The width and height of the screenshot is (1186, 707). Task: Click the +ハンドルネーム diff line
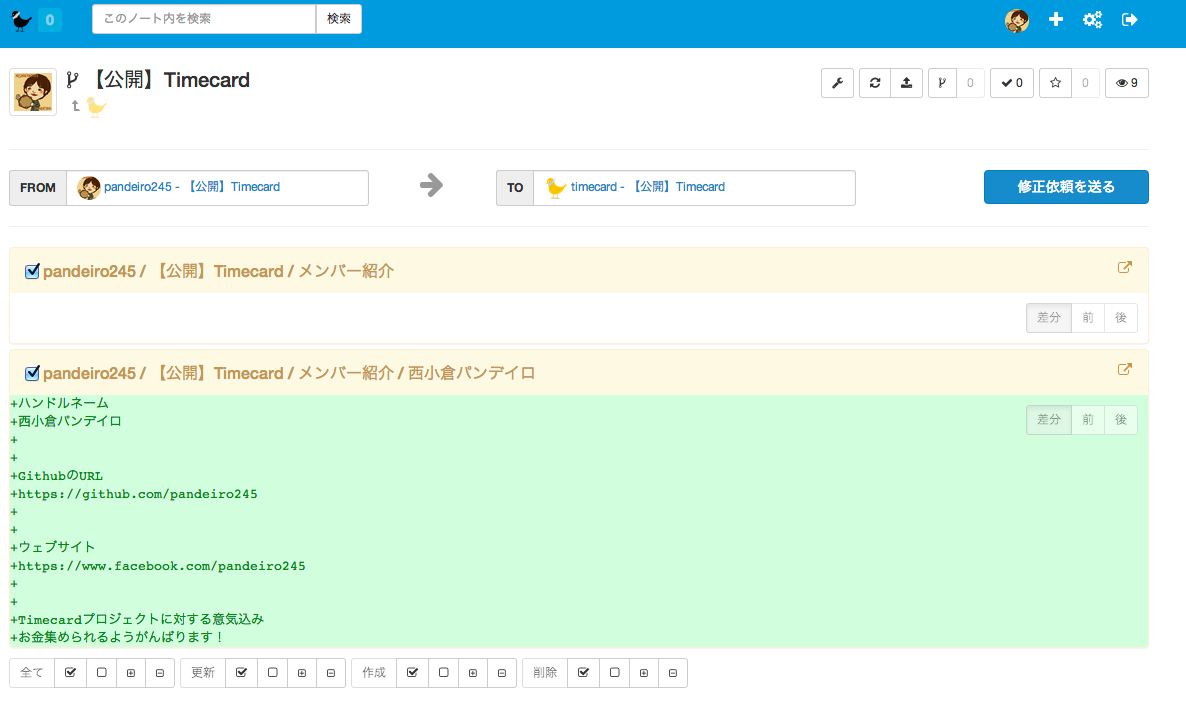pyautogui.click(x=60, y=403)
